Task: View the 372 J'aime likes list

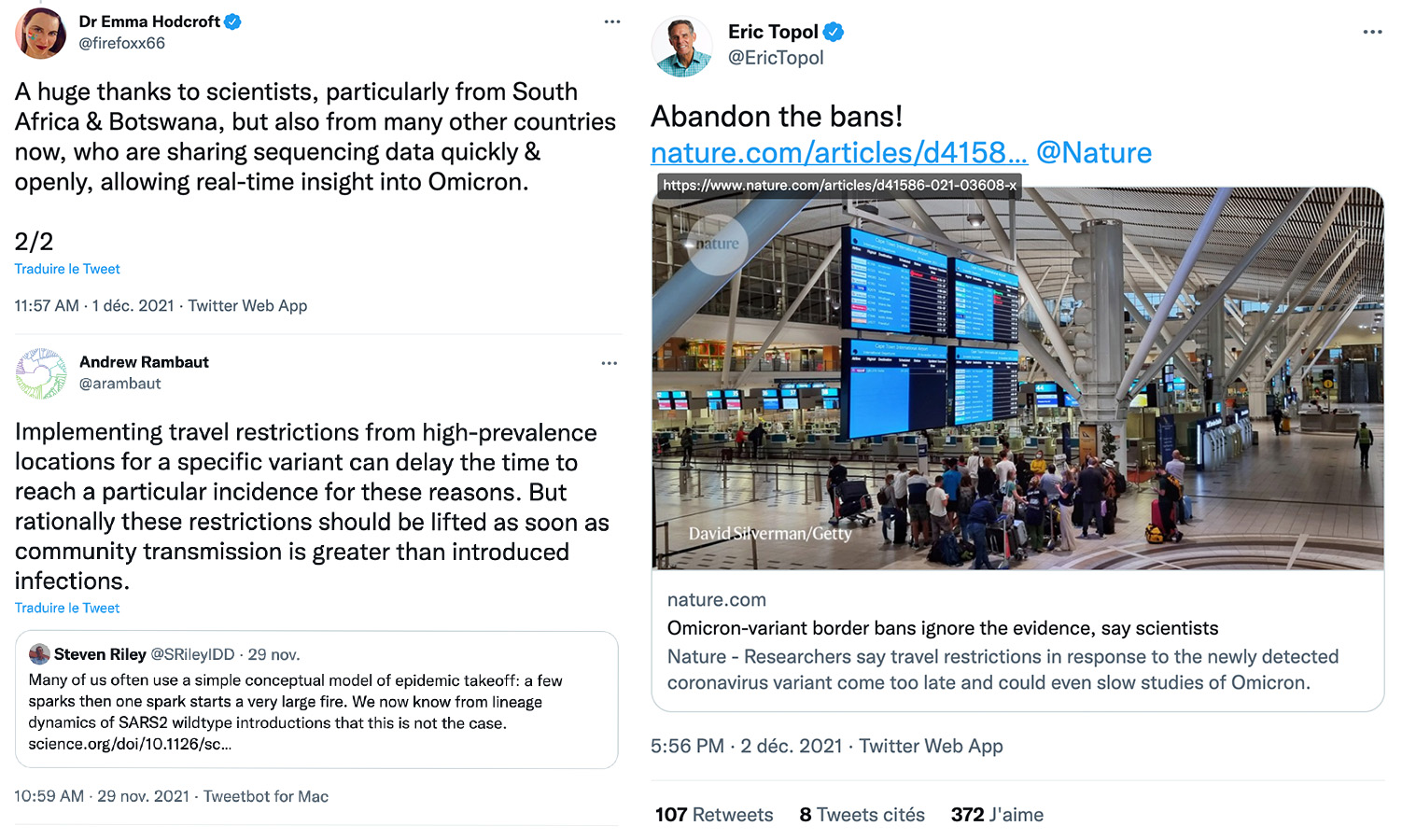Action: tap(997, 815)
